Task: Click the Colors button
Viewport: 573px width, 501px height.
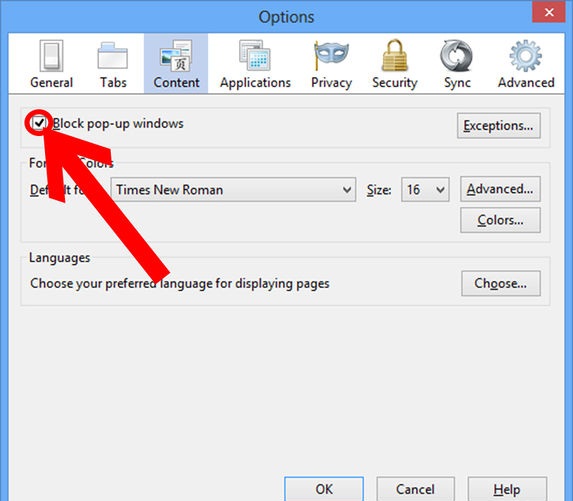Action: point(500,220)
